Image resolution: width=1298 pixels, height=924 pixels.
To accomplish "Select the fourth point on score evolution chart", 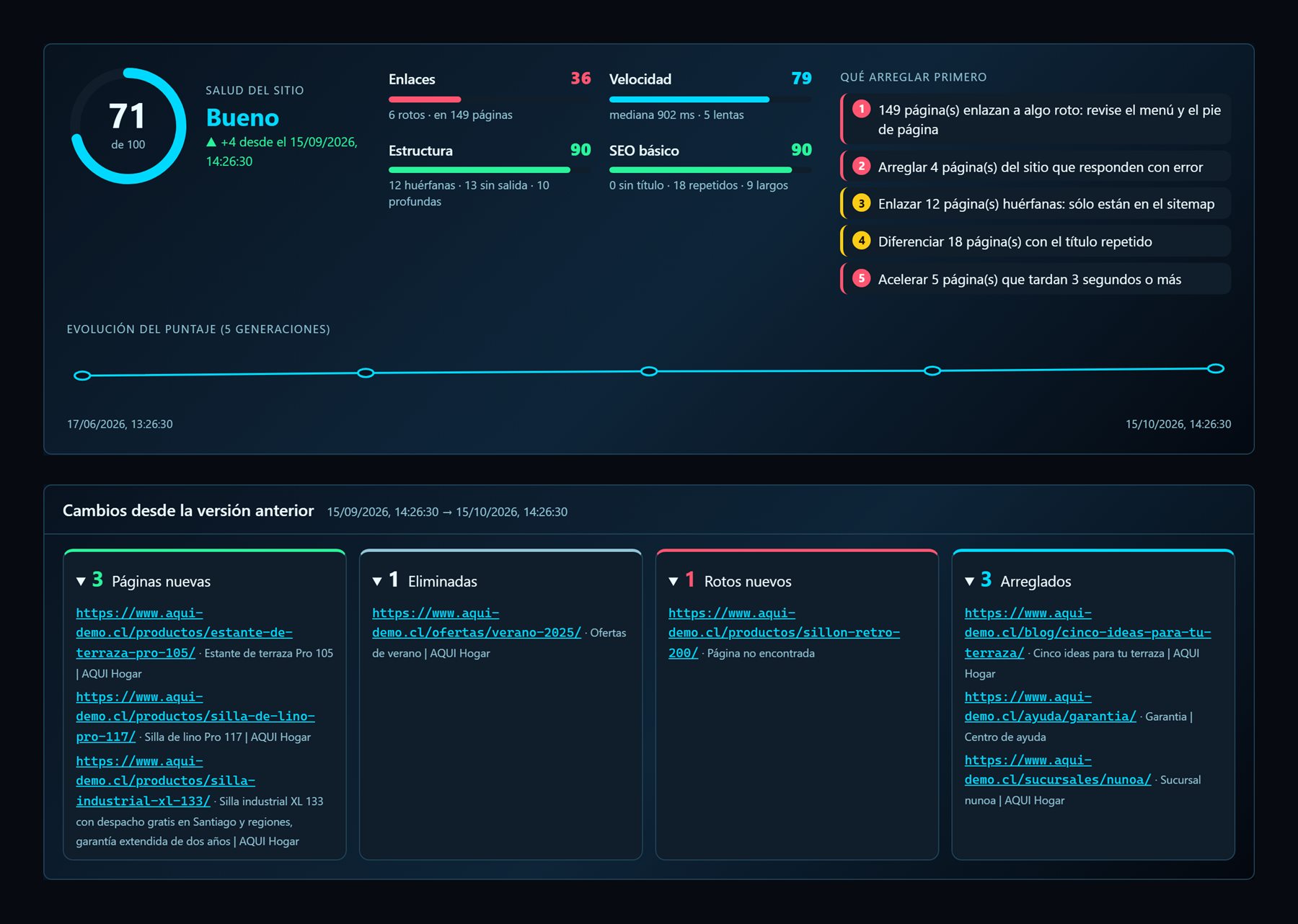I will [x=932, y=370].
